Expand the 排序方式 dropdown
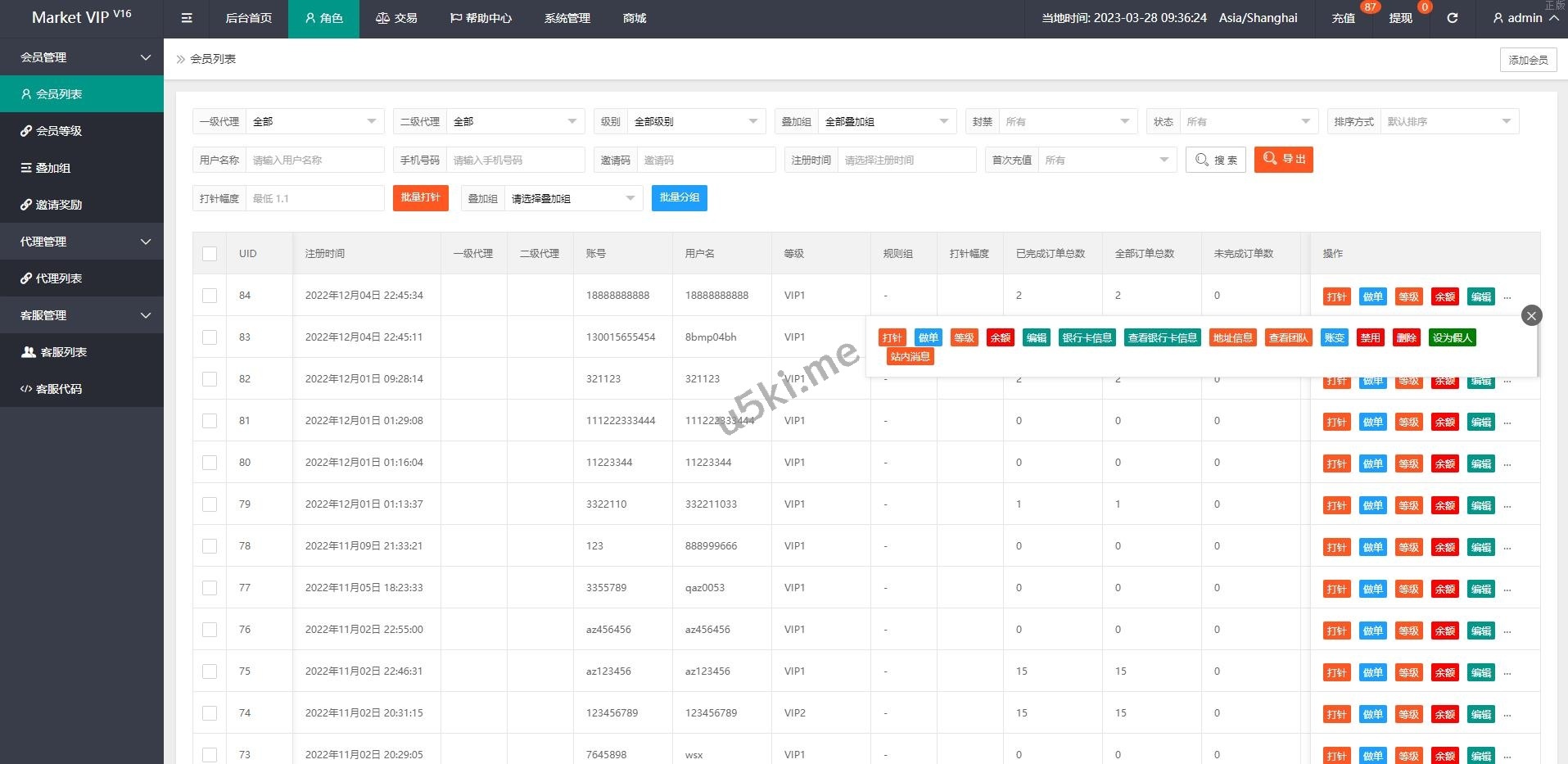The height and width of the screenshot is (764, 1568). pyautogui.click(x=1448, y=121)
